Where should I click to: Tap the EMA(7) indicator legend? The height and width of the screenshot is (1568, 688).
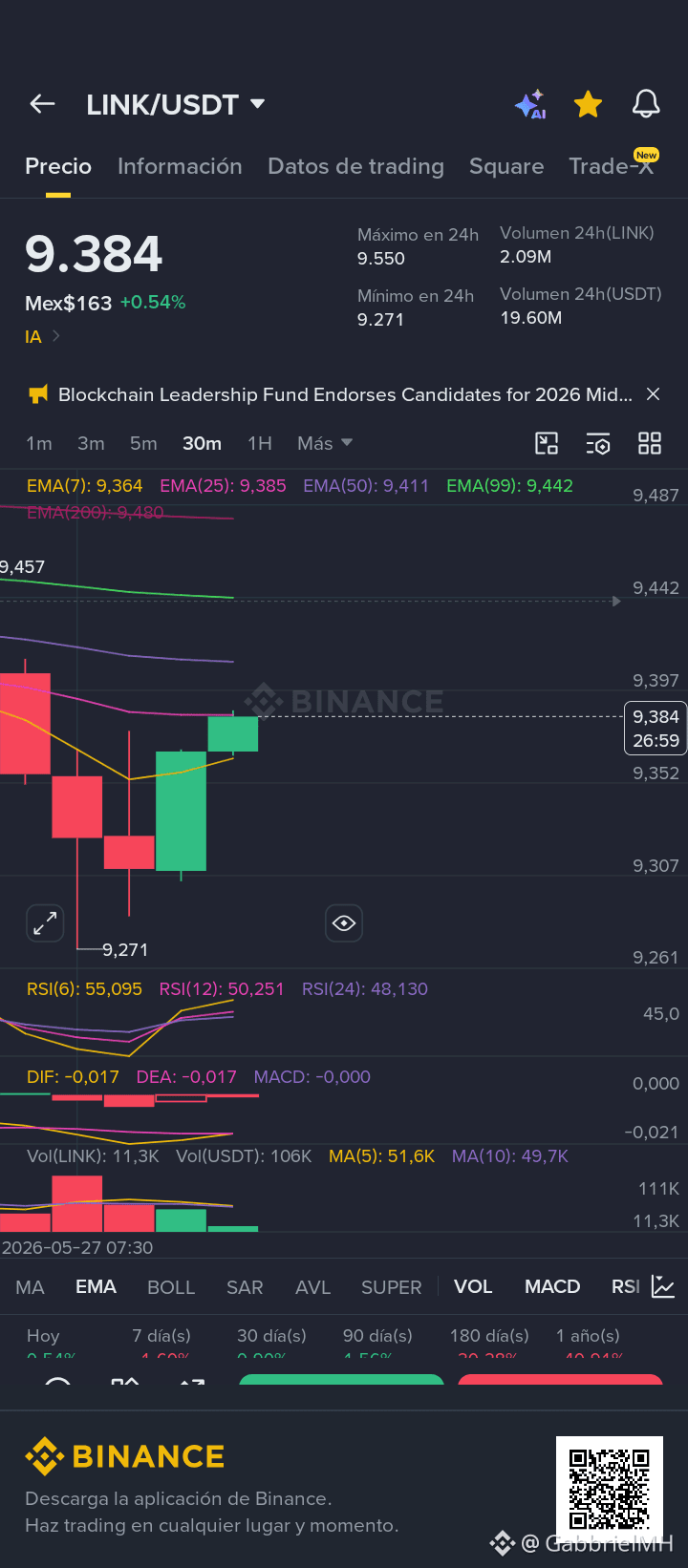pos(84,486)
